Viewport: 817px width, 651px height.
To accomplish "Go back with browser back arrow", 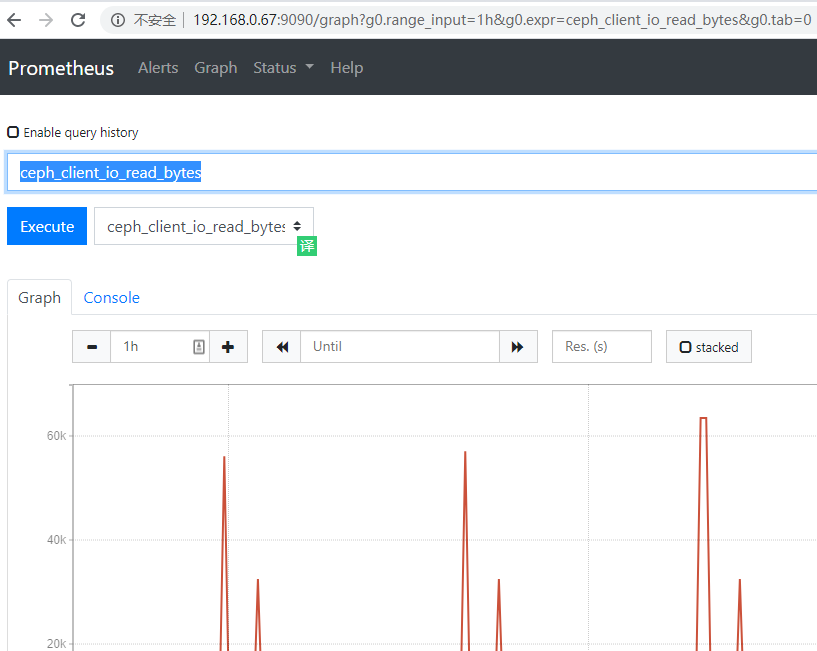I will (14, 20).
